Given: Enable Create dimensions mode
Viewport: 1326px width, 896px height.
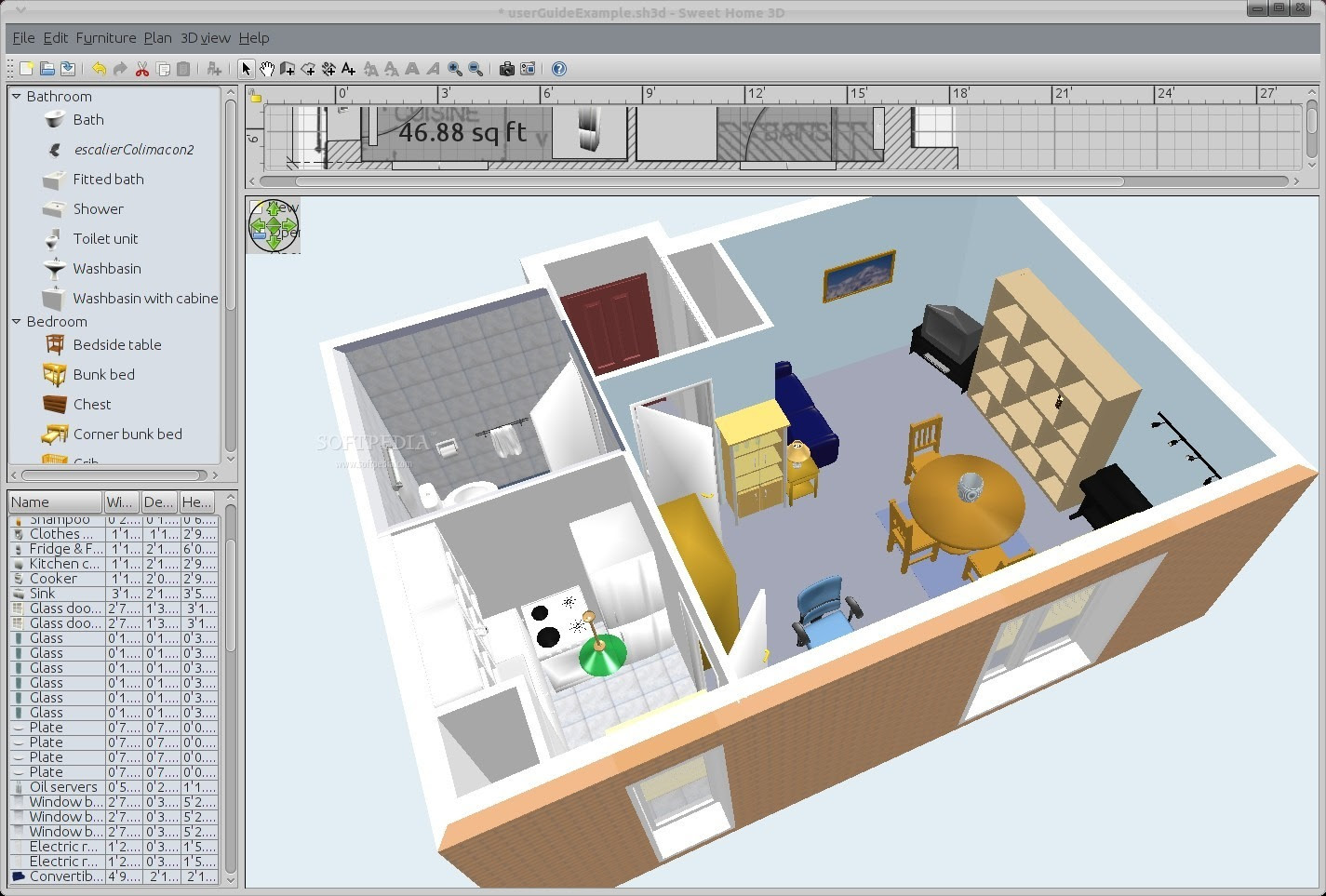Looking at the screenshot, I should [328, 68].
